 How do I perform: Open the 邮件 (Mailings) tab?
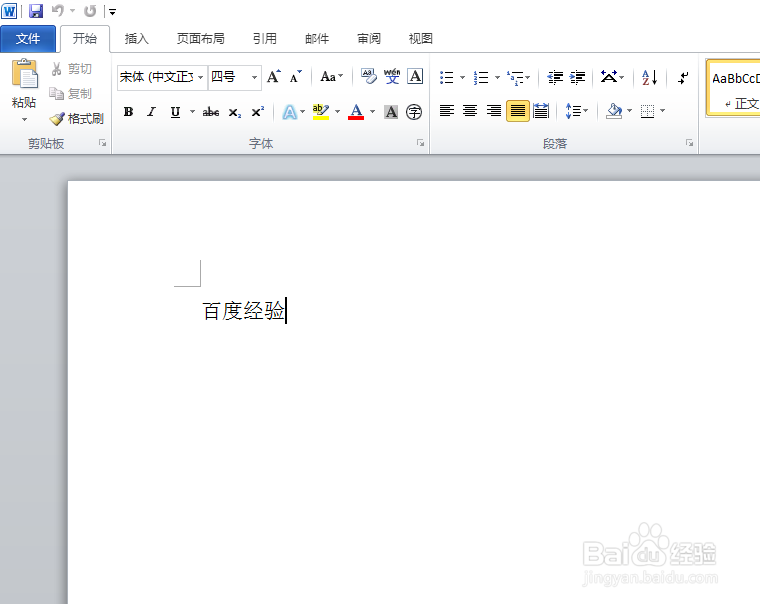click(317, 39)
